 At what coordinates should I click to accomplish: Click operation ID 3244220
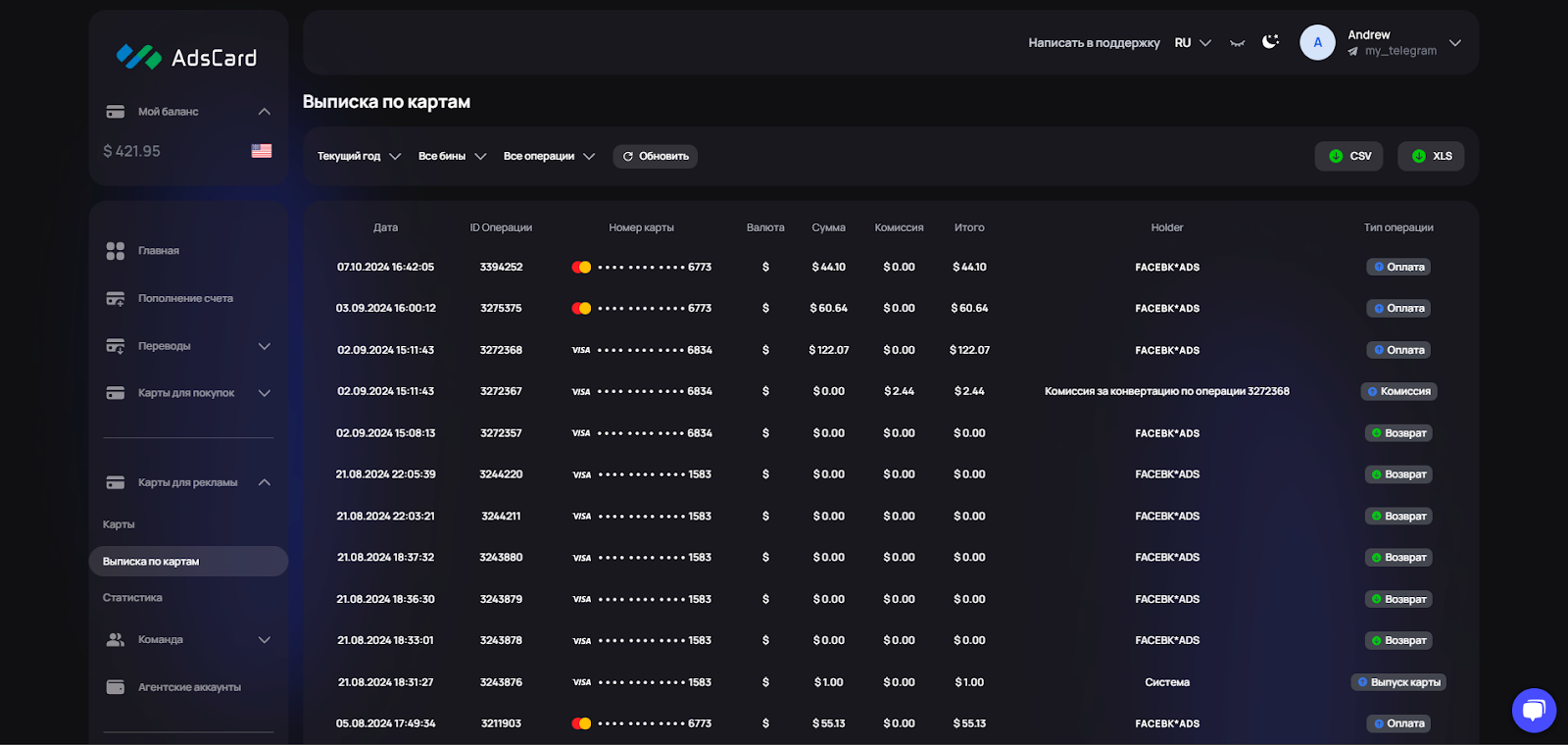tap(501, 474)
